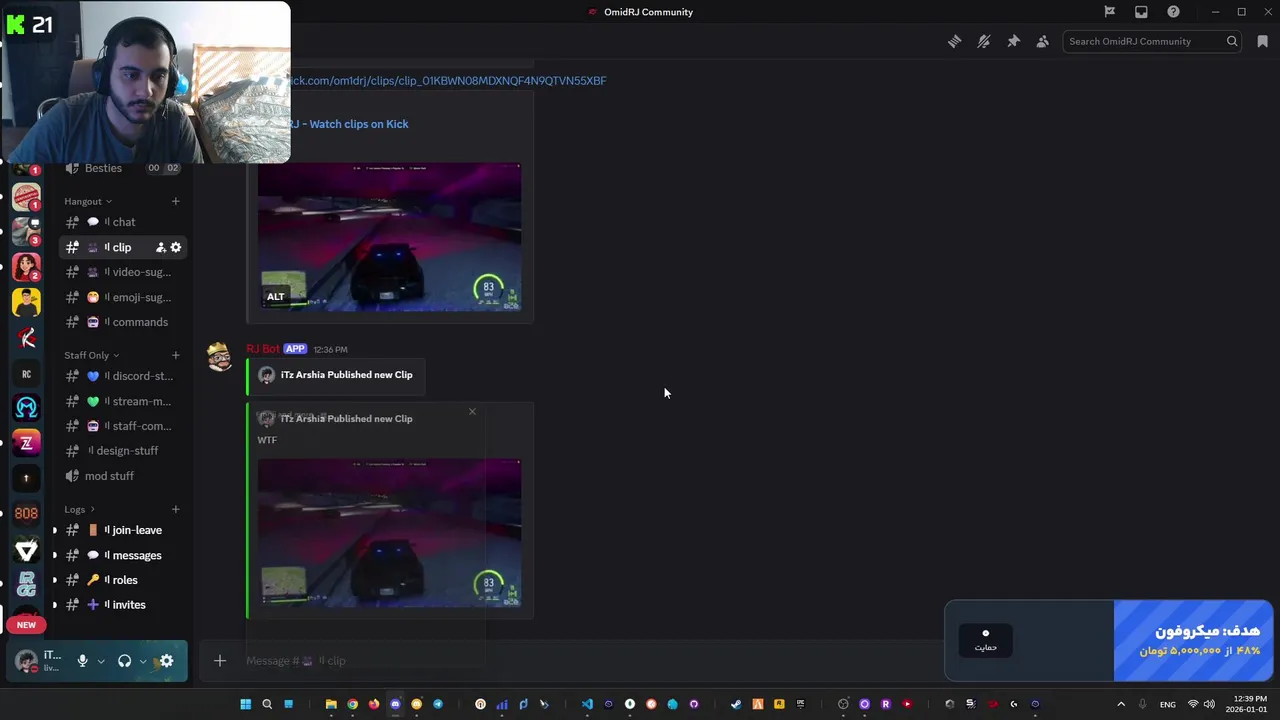Join the mod stuff voice channel
The height and width of the screenshot is (720, 1280).
122,476
